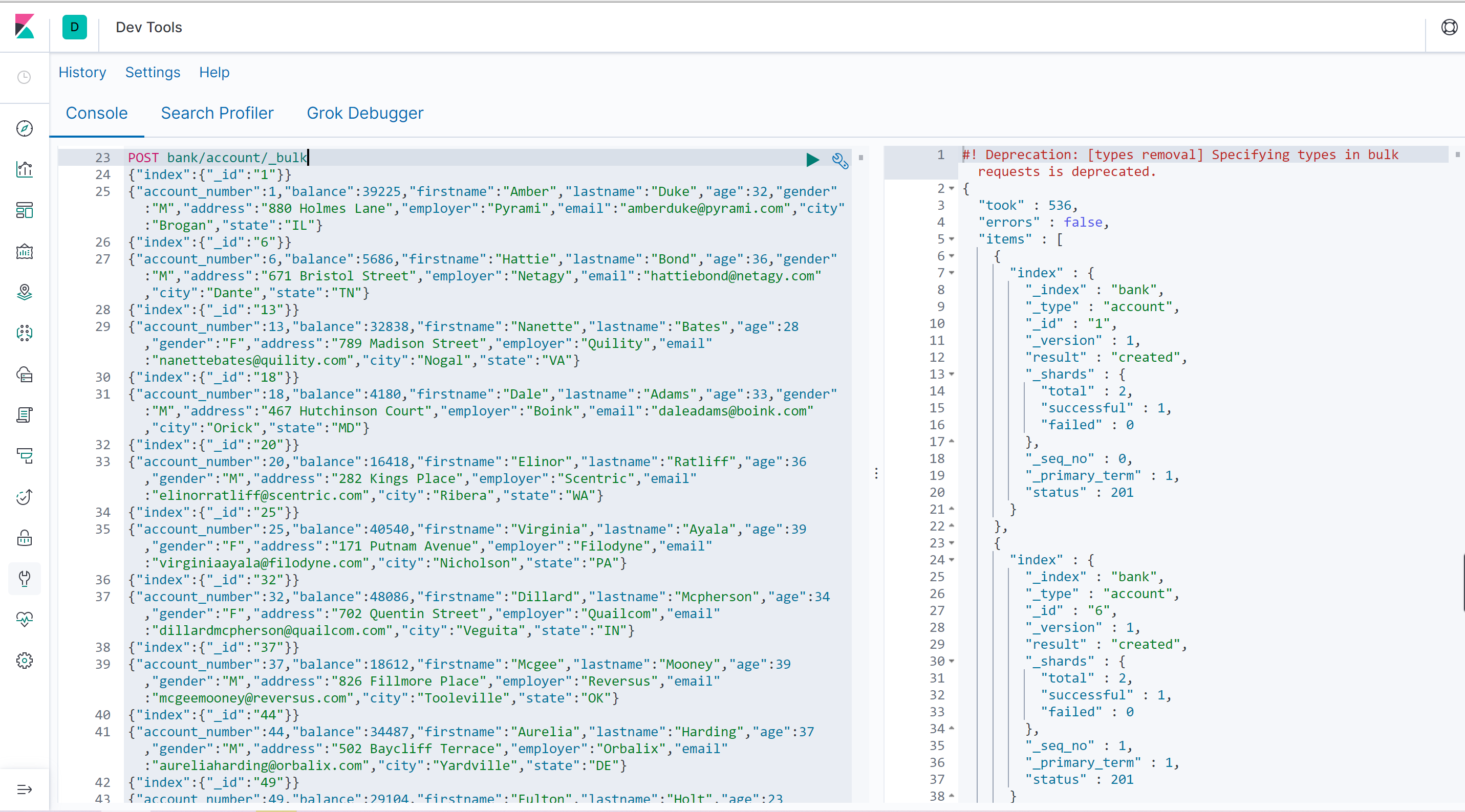This screenshot has width=1465, height=812.
Task: Switch to Grok Debugger tab
Action: 365,113
